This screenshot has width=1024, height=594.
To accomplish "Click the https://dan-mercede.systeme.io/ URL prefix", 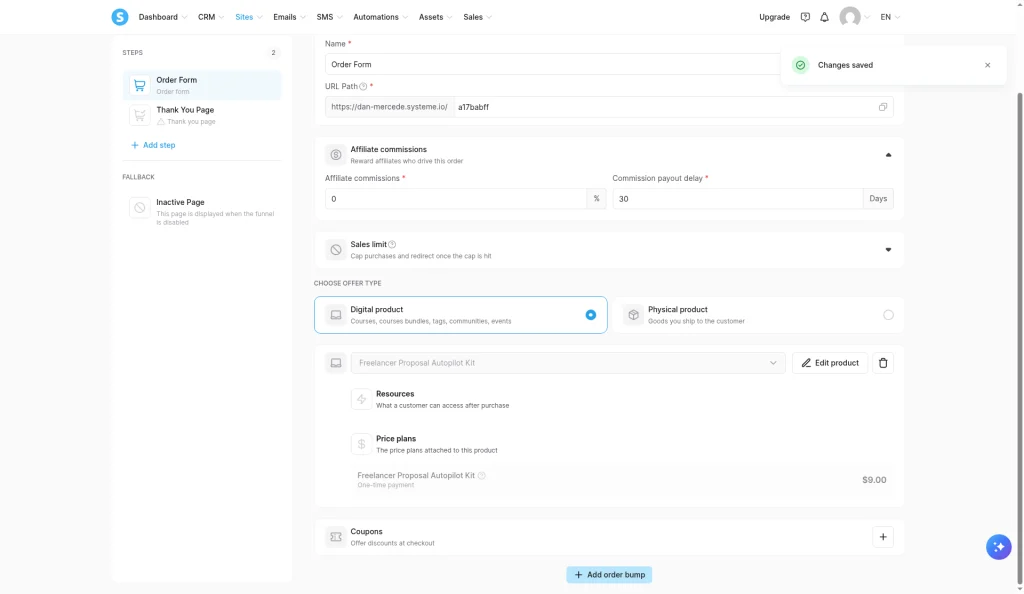I will [x=389, y=107].
